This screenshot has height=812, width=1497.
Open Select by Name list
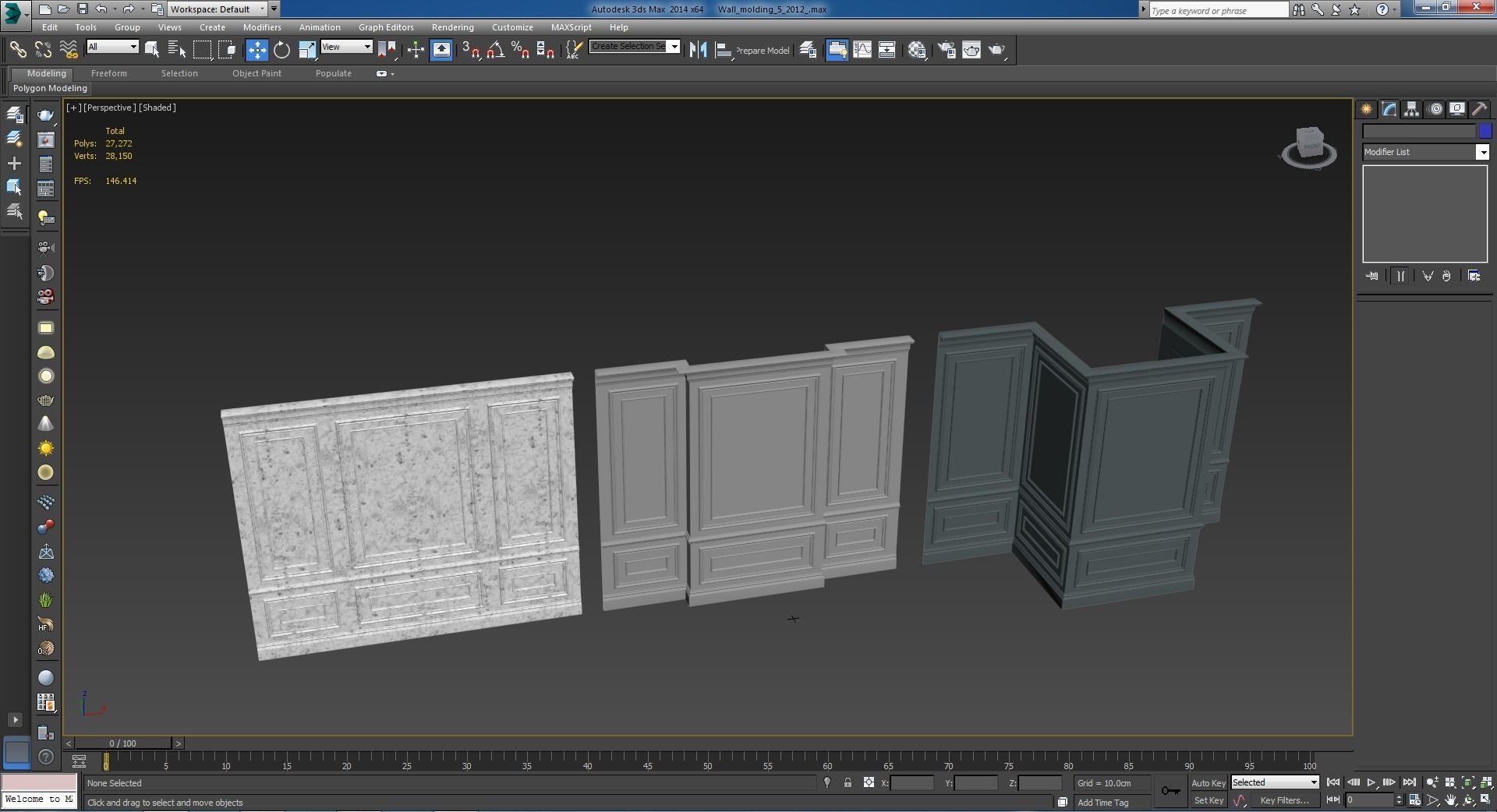tap(177, 50)
